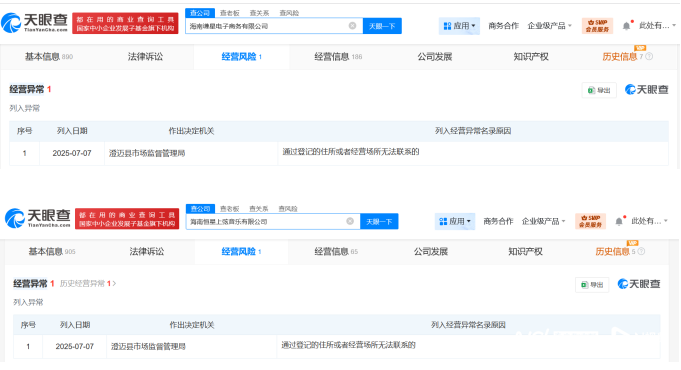This screenshot has width=681, height=370.
Task: Open 商务合作 link on the 电子商务 page
Action: [503, 26]
